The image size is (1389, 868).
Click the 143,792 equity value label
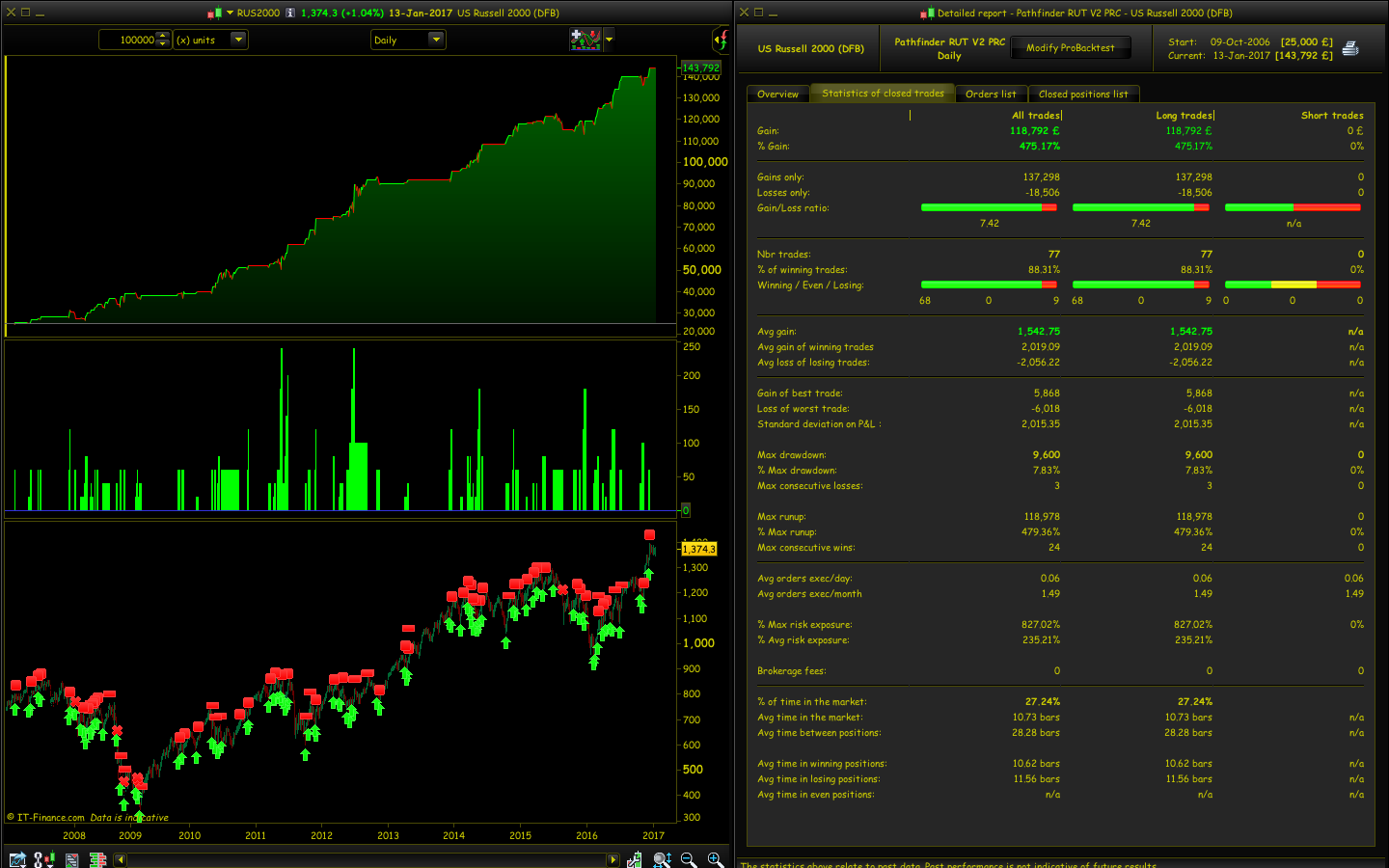700,68
